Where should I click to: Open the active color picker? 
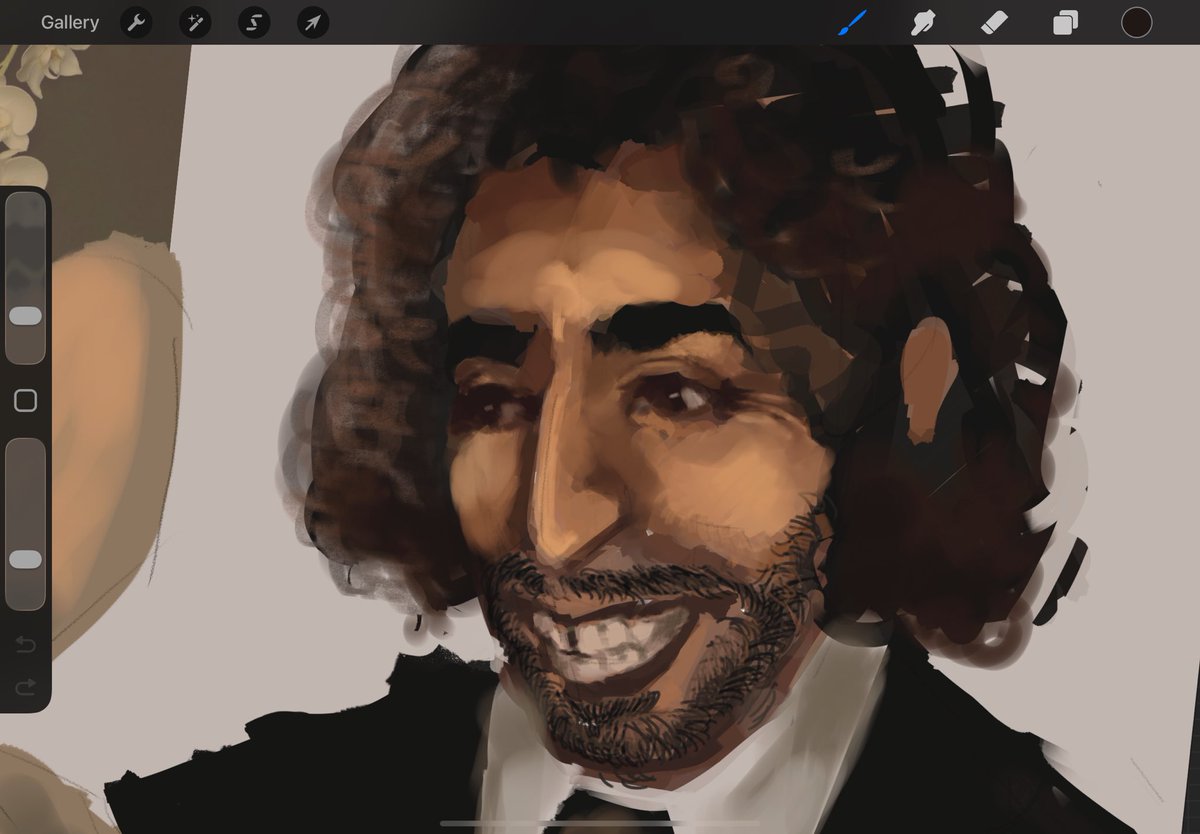(x=1136, y=22)
